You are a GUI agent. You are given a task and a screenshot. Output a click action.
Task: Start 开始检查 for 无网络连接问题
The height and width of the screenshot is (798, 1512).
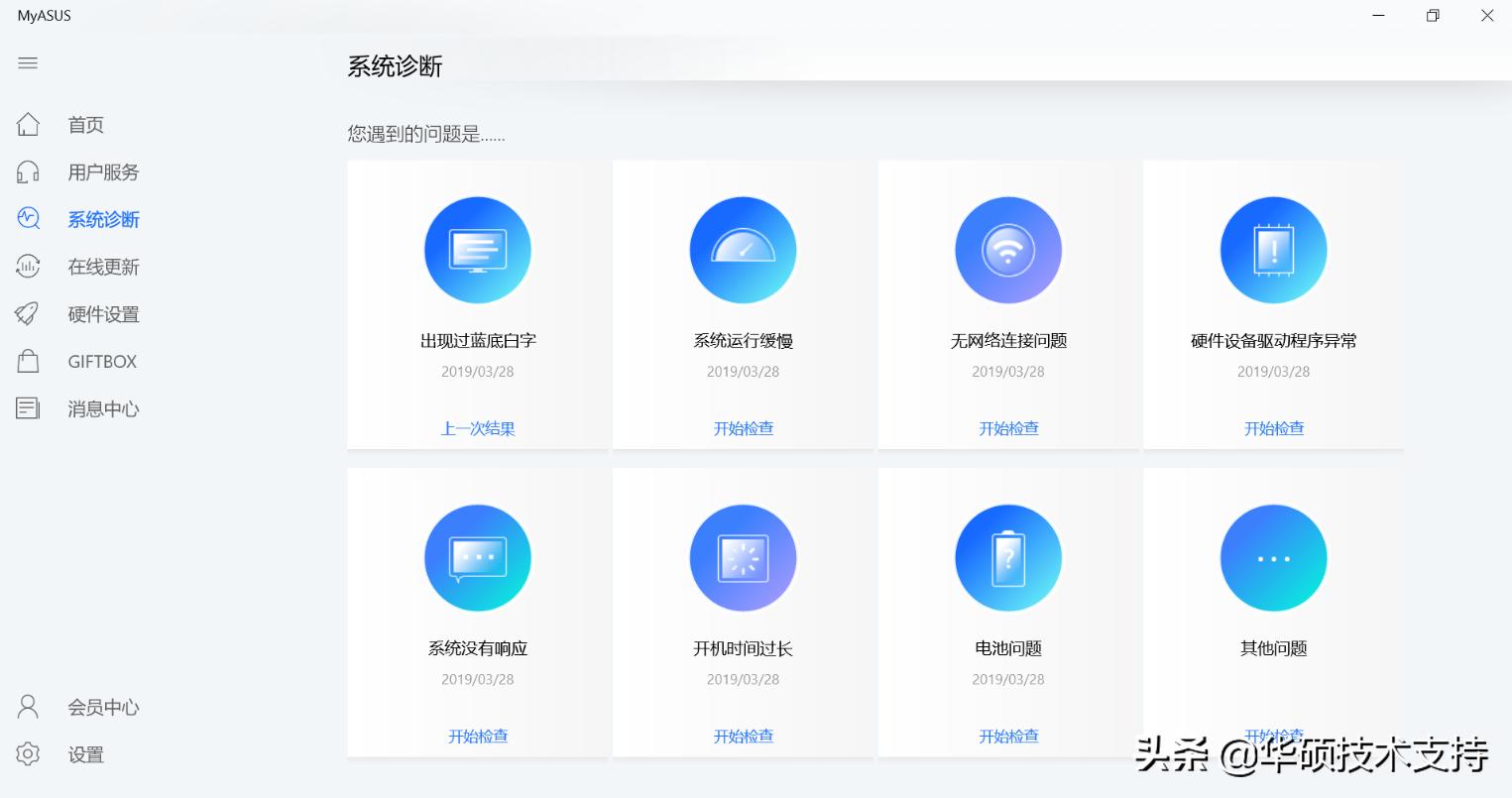(x=1008, y=428)
